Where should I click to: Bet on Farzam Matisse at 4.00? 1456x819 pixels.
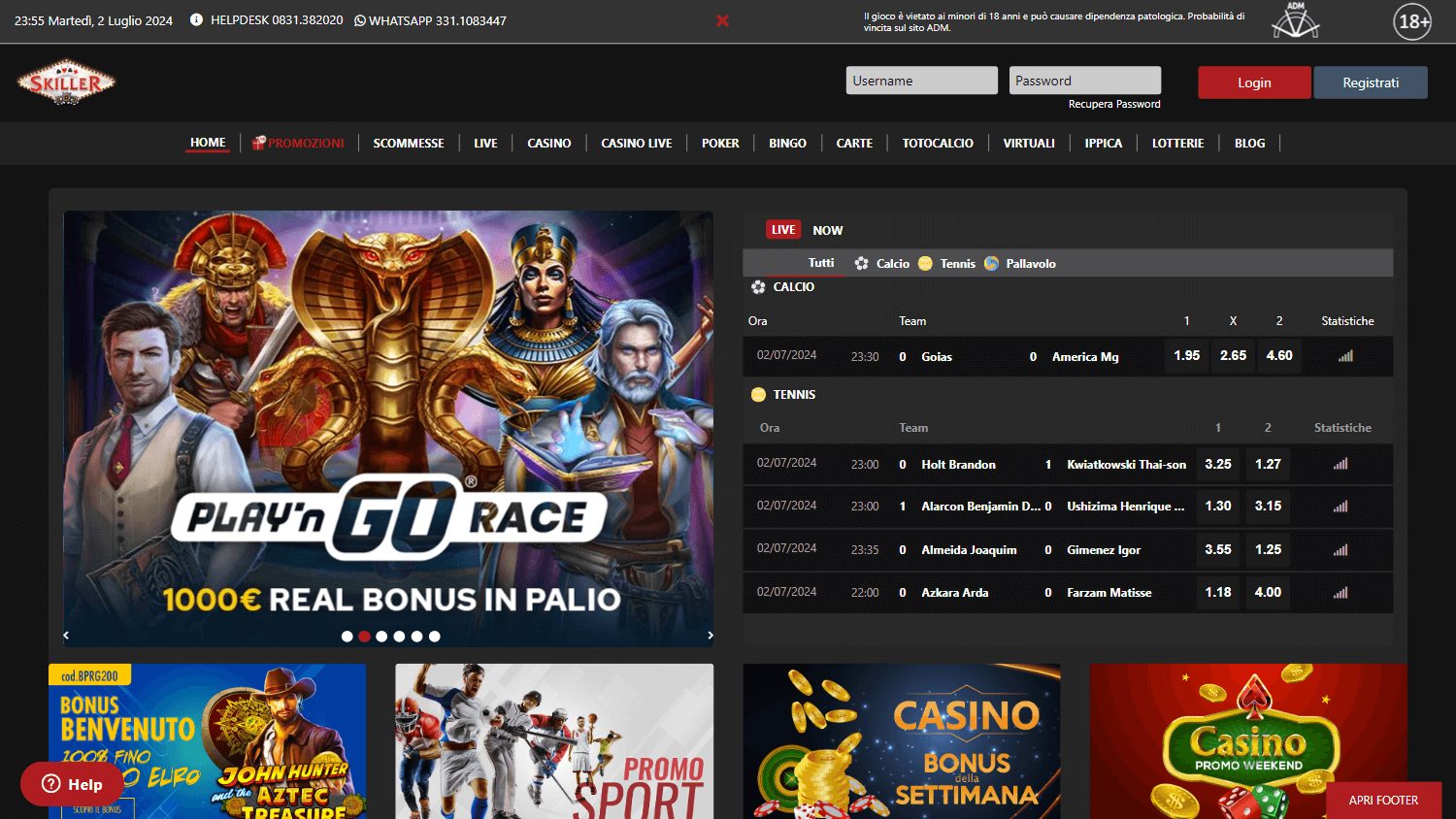1268,592
